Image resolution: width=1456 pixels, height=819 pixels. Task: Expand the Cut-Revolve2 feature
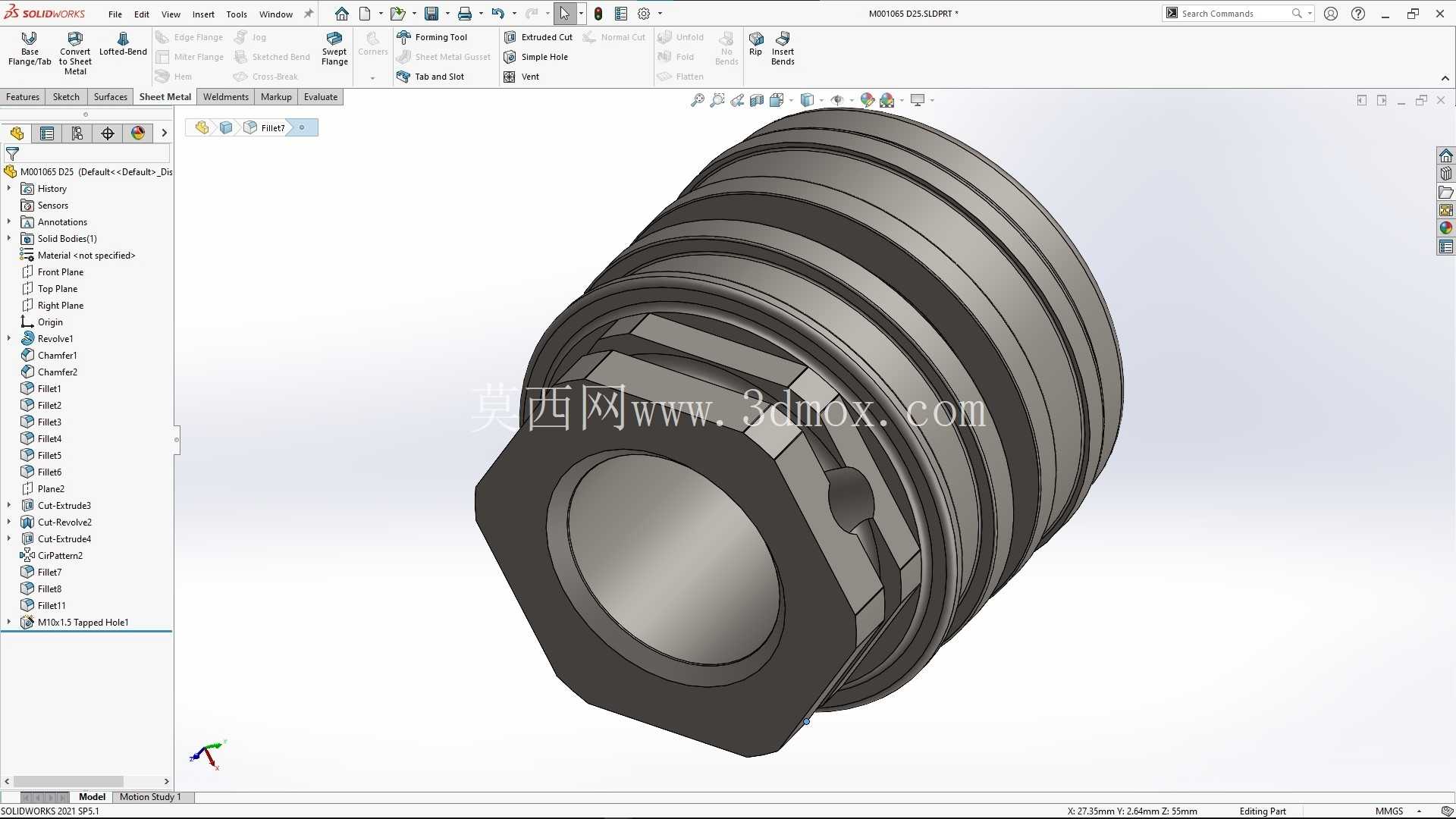9,522
